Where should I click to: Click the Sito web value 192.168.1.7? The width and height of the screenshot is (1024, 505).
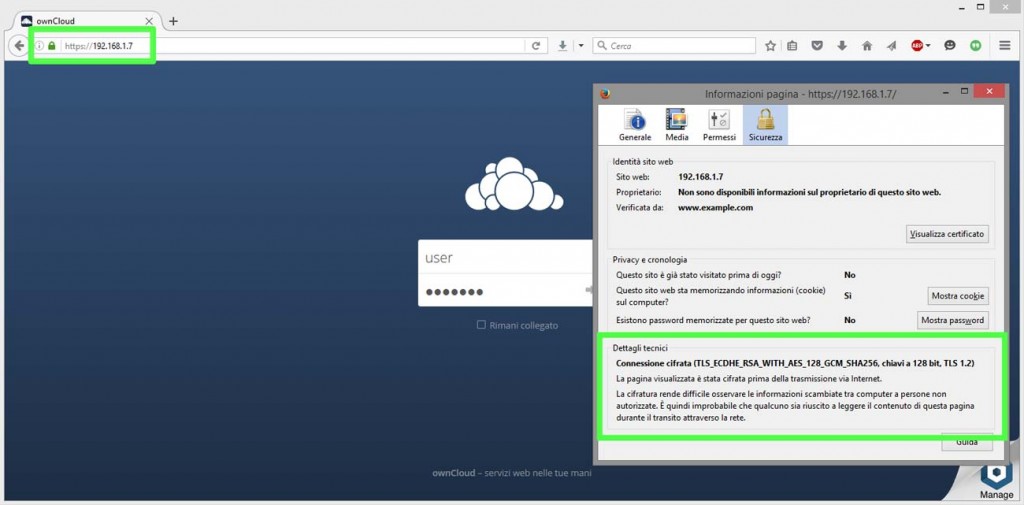tap(701, 176)
